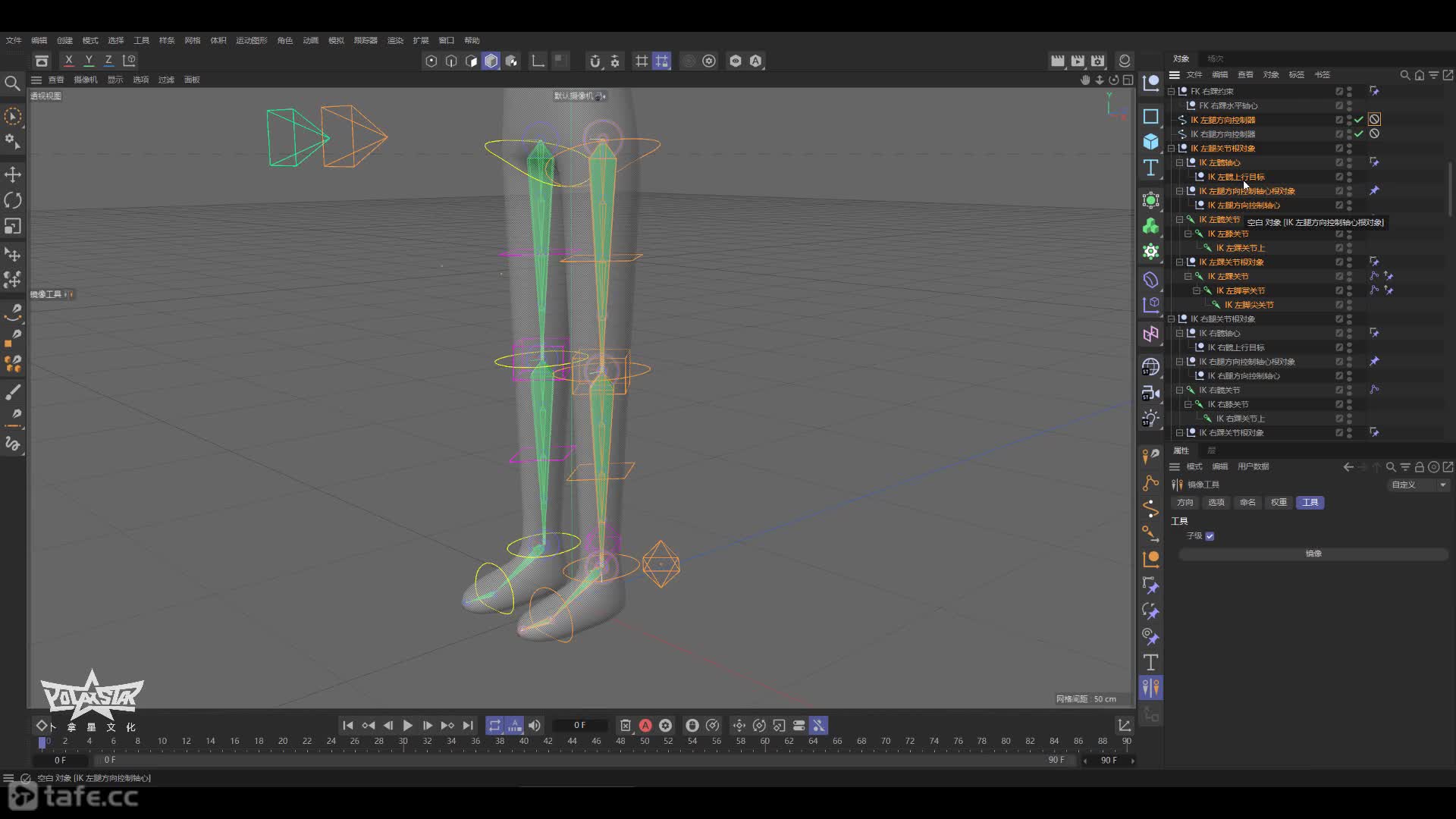Select the 方向 attribute tab
The width and height of the screenshot is (1456, 819).
(1185, 502)
